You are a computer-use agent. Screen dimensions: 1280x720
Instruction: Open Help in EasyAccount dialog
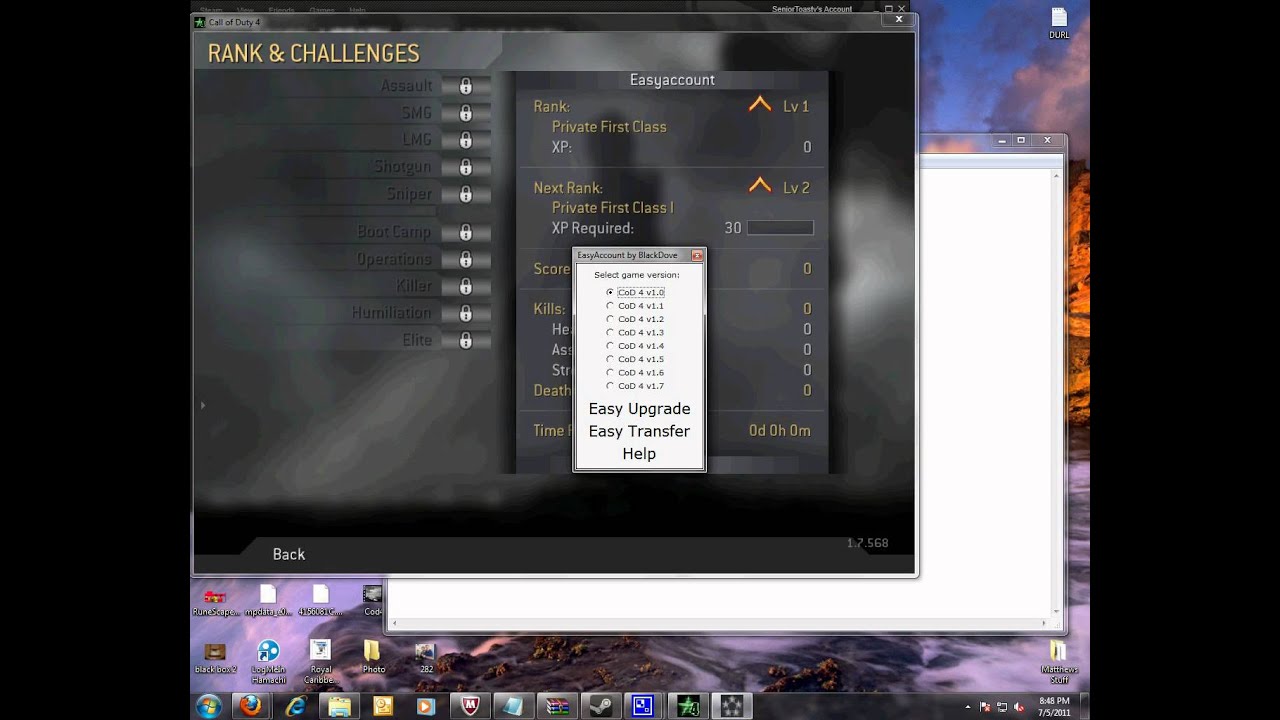tap(639, 454)
